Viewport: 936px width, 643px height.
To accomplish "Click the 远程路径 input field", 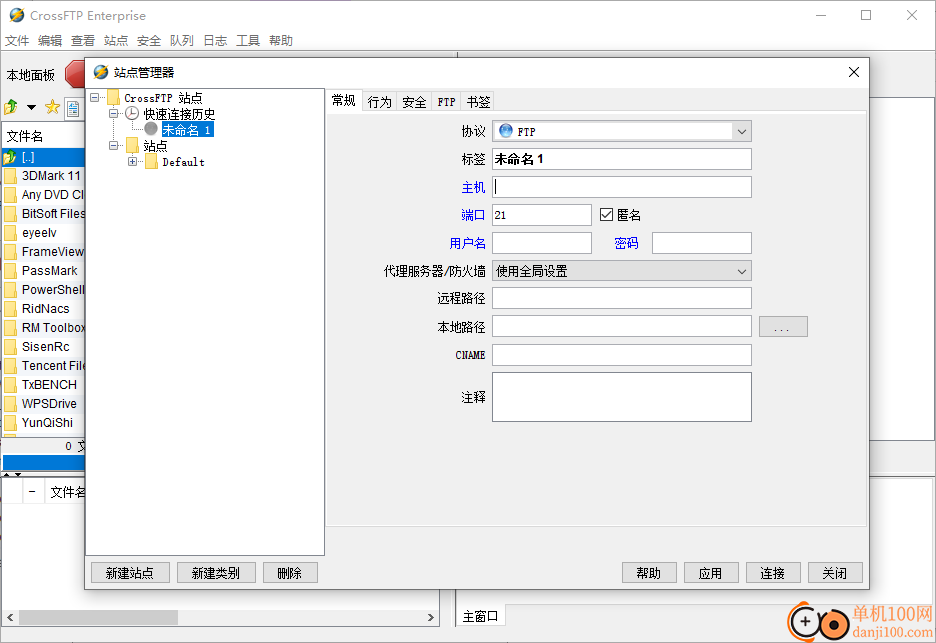I will pyautogui.click(x=621, y=298).
